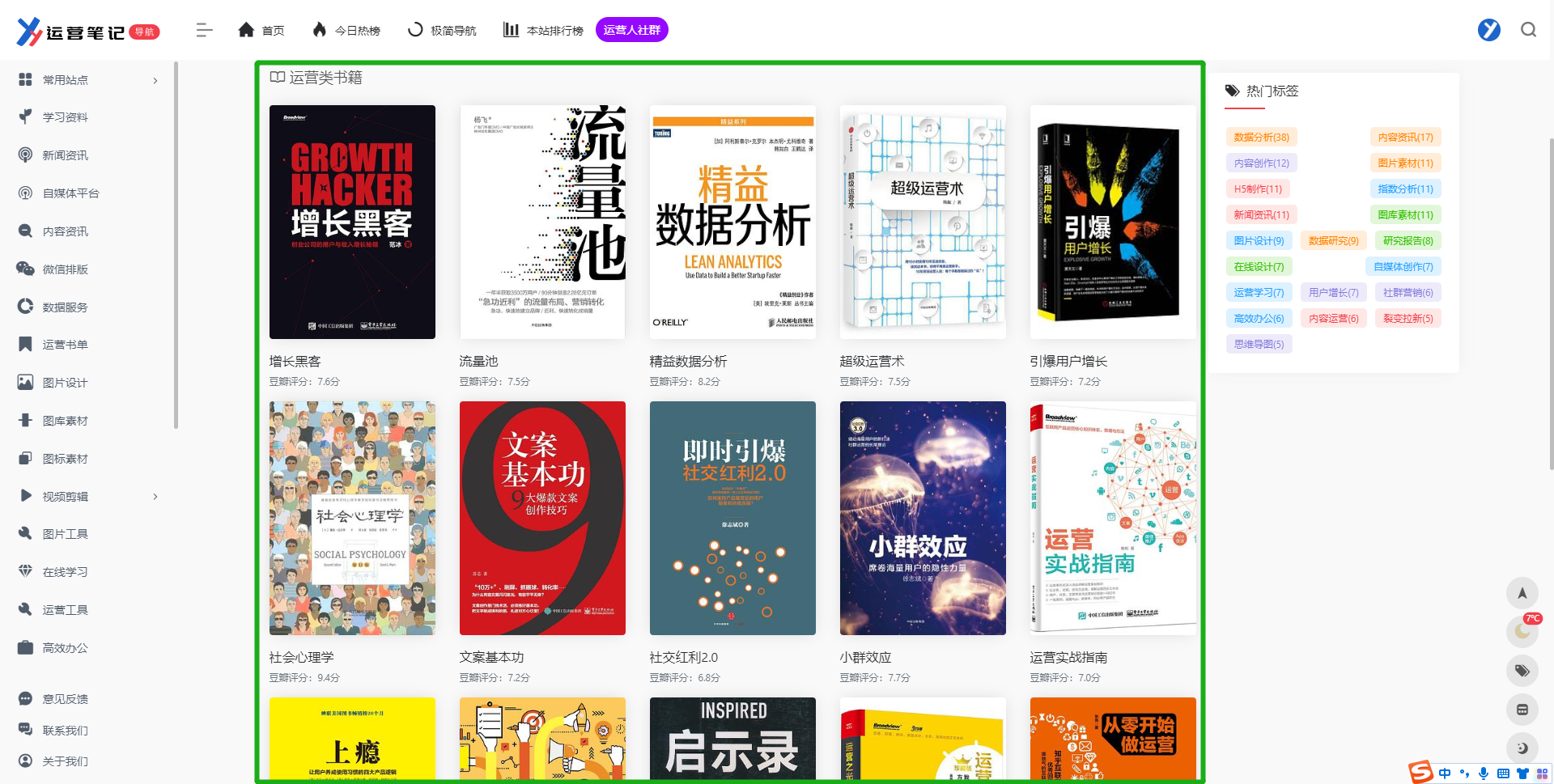Viewport: 1554px width, 784px height.
Task: Click the page vertical scrollbar
Action: 1551,303
